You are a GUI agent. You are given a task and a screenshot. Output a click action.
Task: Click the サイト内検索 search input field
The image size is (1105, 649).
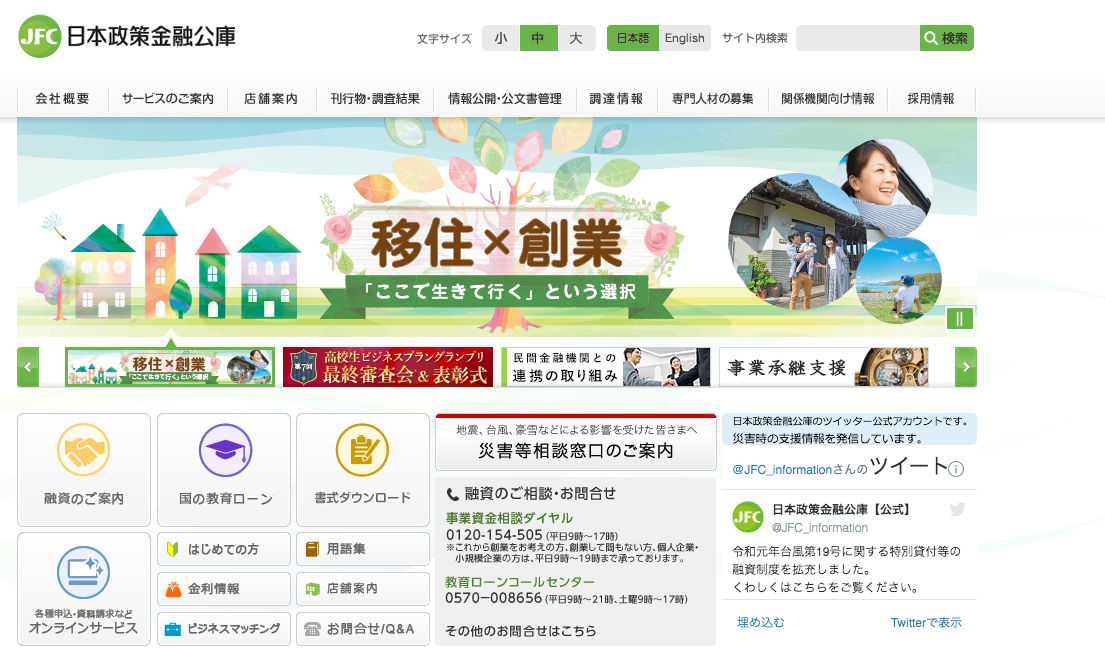[x=857, y=38]
